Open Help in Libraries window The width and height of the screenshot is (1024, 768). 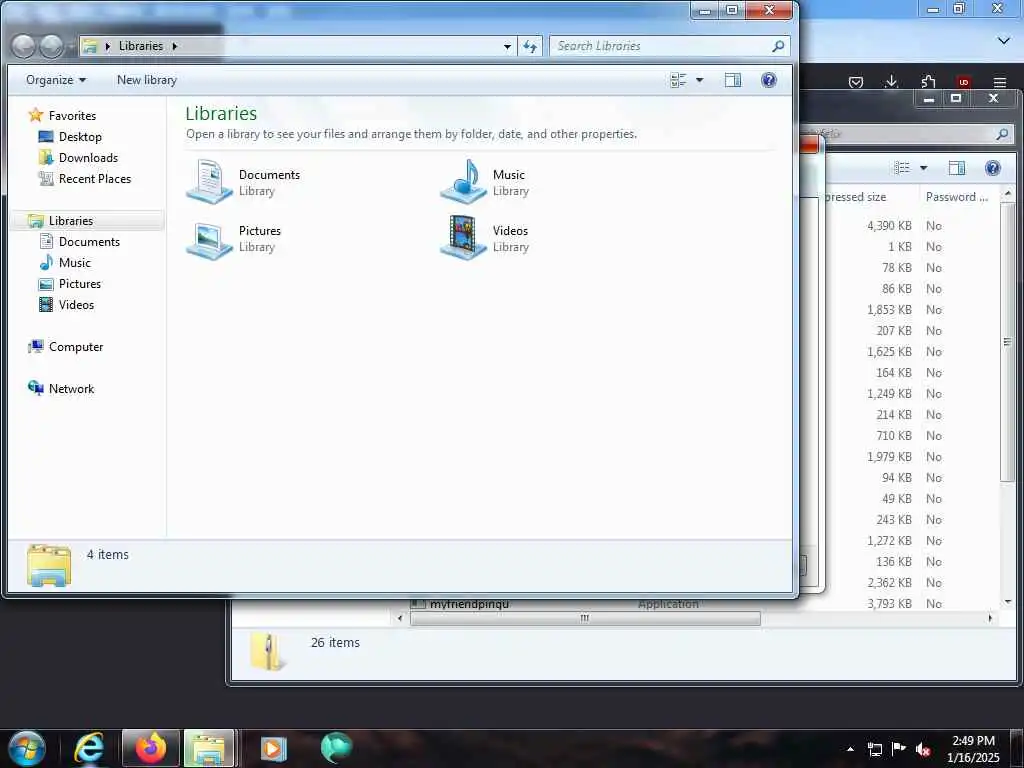(769, 80)
